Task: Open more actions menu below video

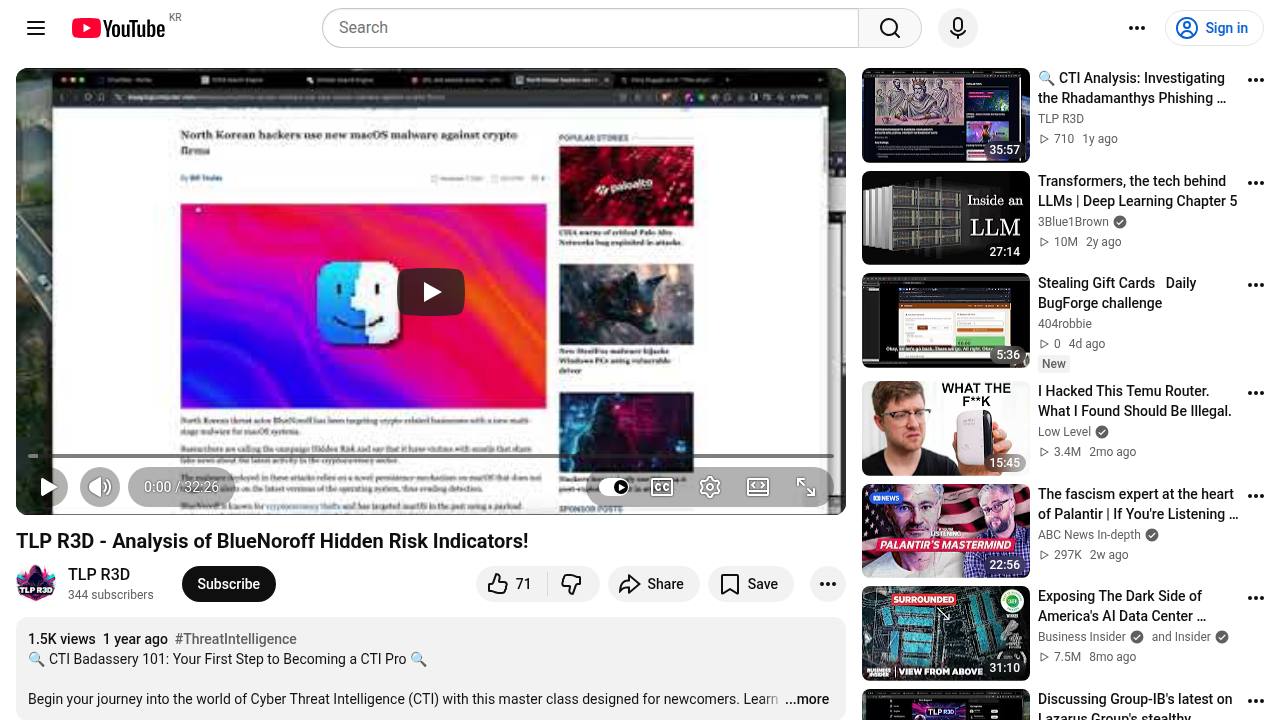Action: [828, 584]
